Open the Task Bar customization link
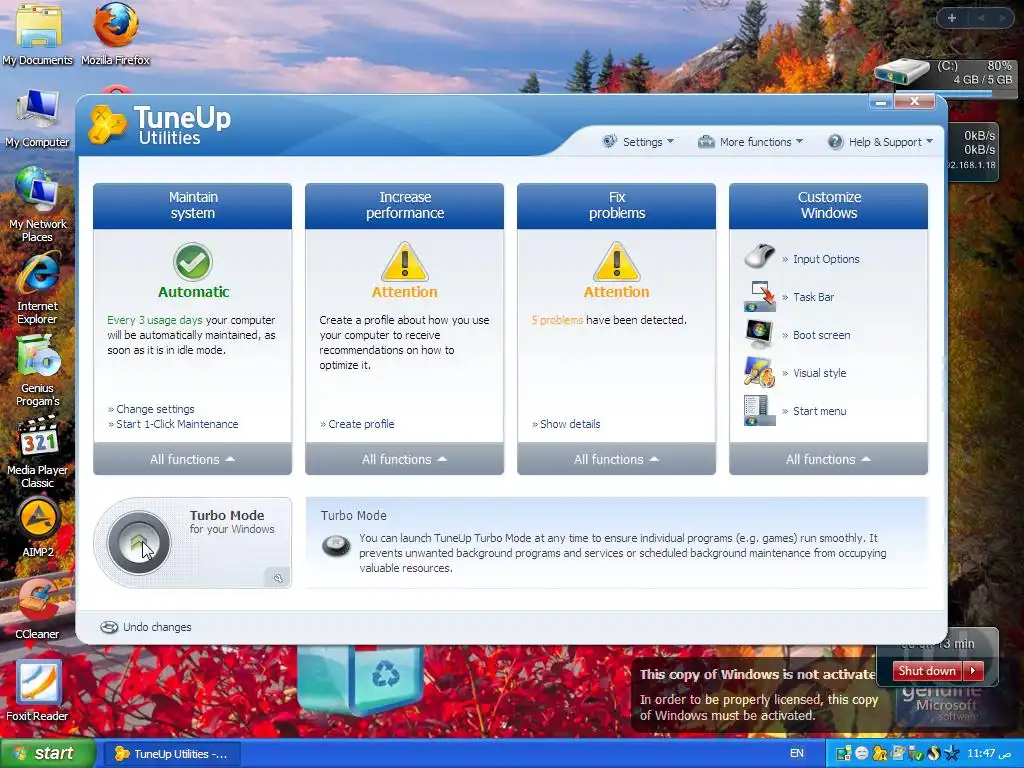Image resolution: width=1024 pixels, height=768 pixels. (x=813, y=297)
